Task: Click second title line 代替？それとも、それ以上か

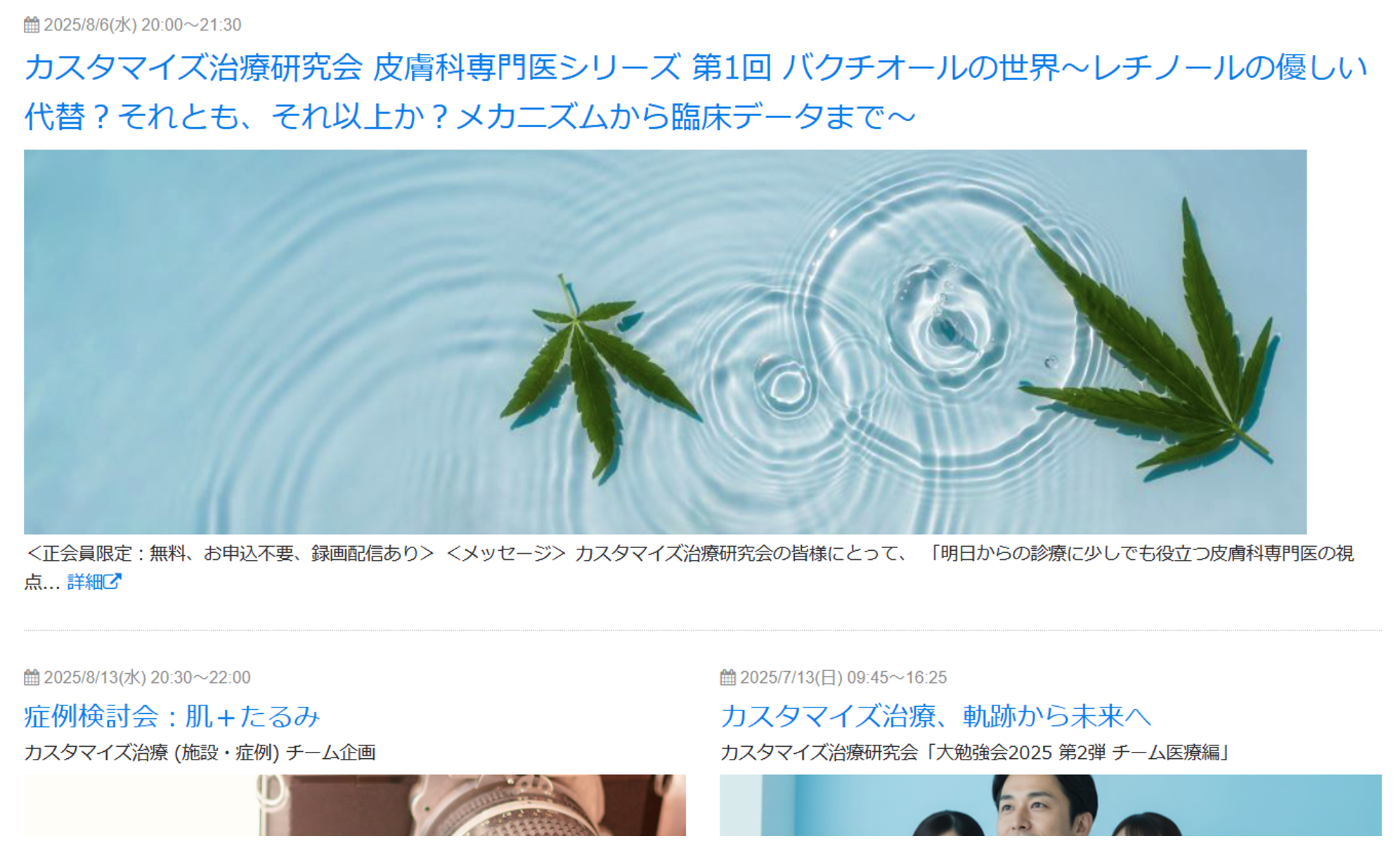Action: (469, 116)
